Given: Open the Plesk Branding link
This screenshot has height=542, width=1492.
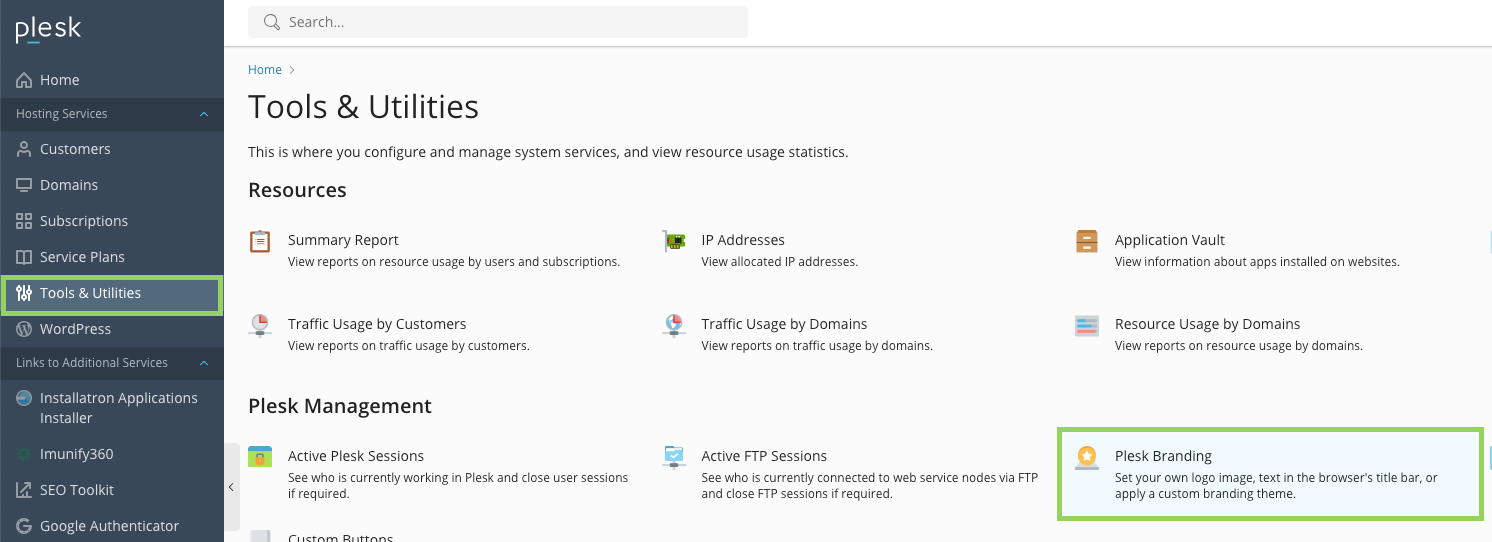Looking at the screenshot, I should (x=1163, y=456).
